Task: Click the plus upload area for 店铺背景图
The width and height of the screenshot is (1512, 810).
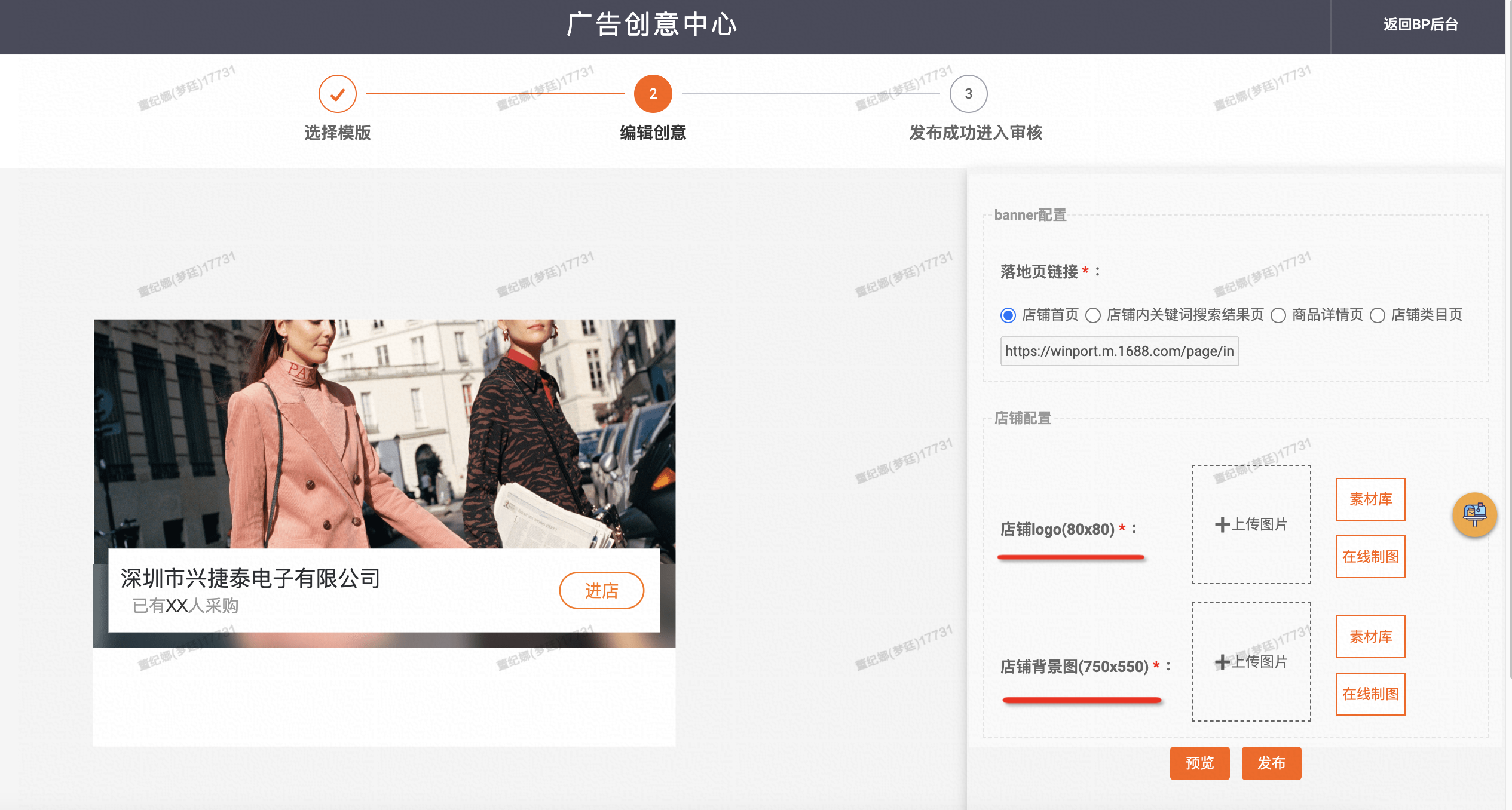Action: pos(1251,662)
